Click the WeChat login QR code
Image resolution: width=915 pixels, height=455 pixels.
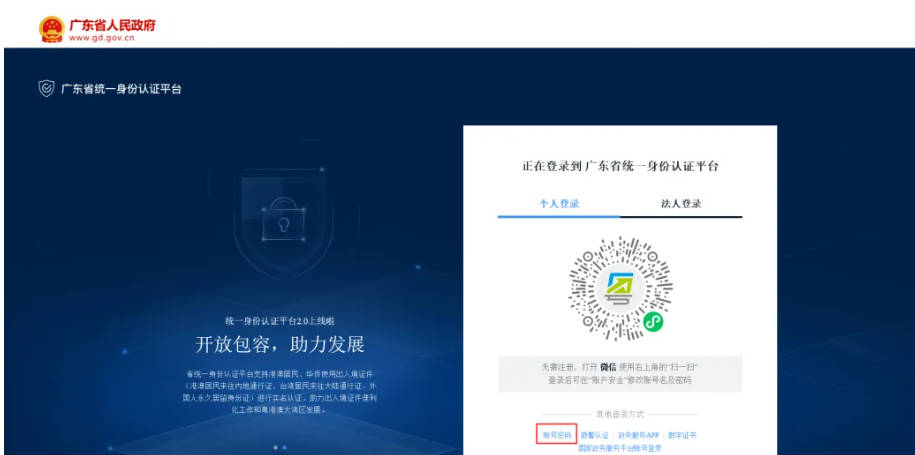(x=620, y=288)
